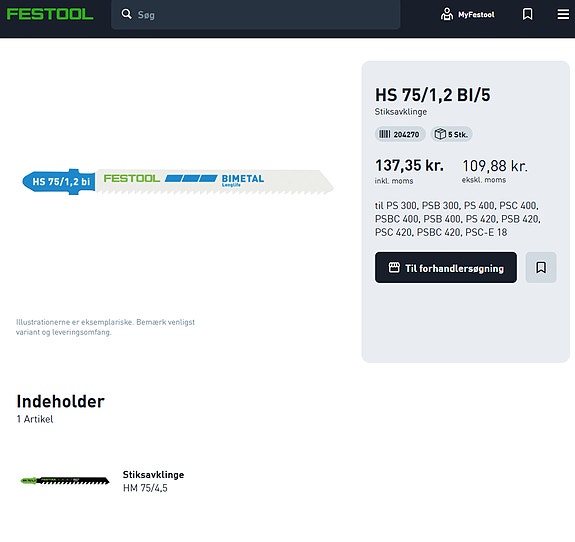
Task: Click the barcode icon beside article number 204270
Action: (384, 134)
